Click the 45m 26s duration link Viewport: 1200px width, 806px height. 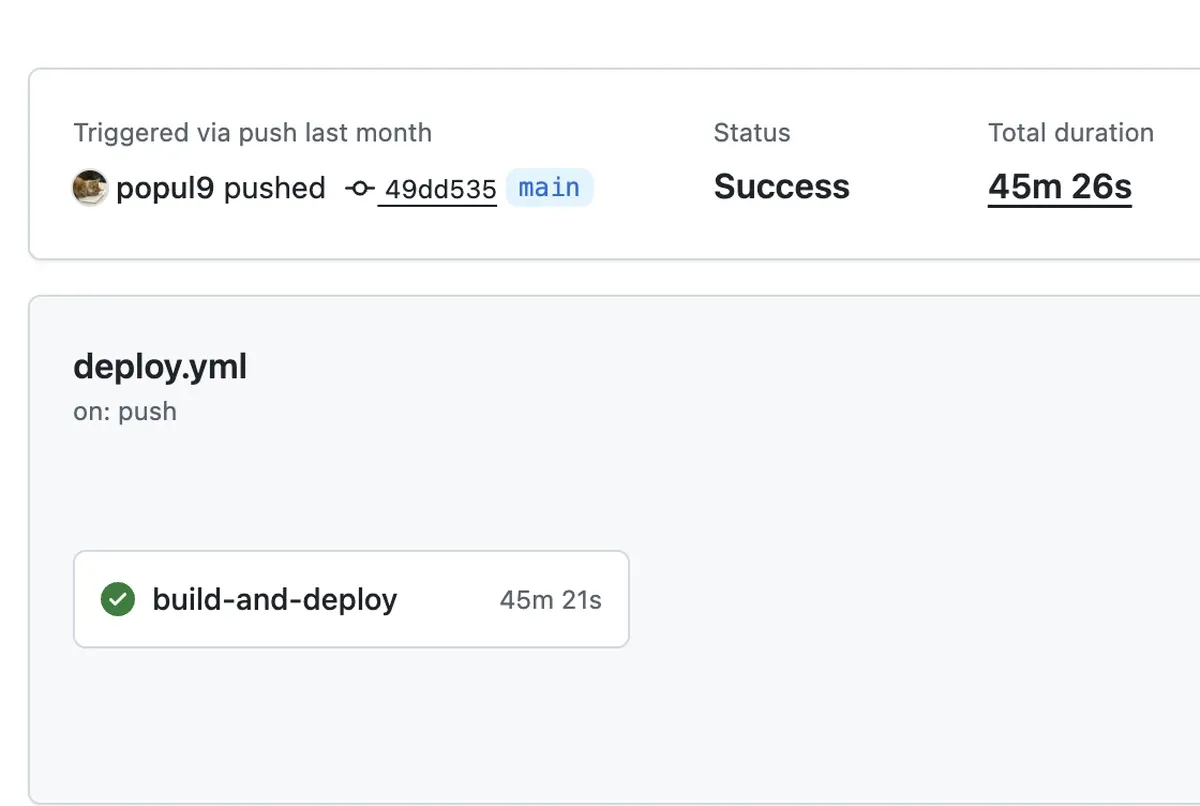[x=1059, y=186]
